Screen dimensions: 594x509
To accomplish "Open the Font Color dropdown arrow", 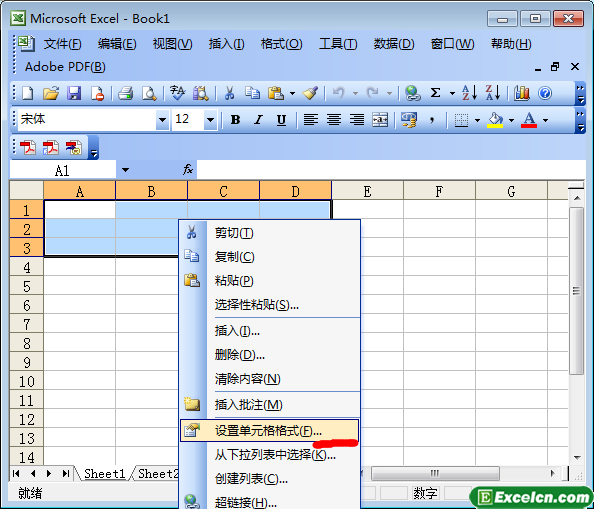I will pos(546,120).
